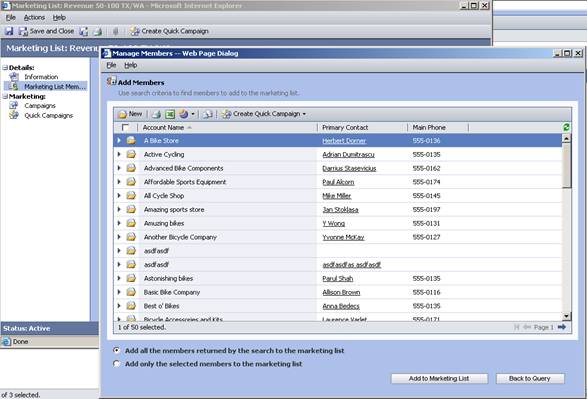The width and height of the screenshot is (587, 399).
Task: Select Add only the selected members radio option
Action: pos(116,364)
